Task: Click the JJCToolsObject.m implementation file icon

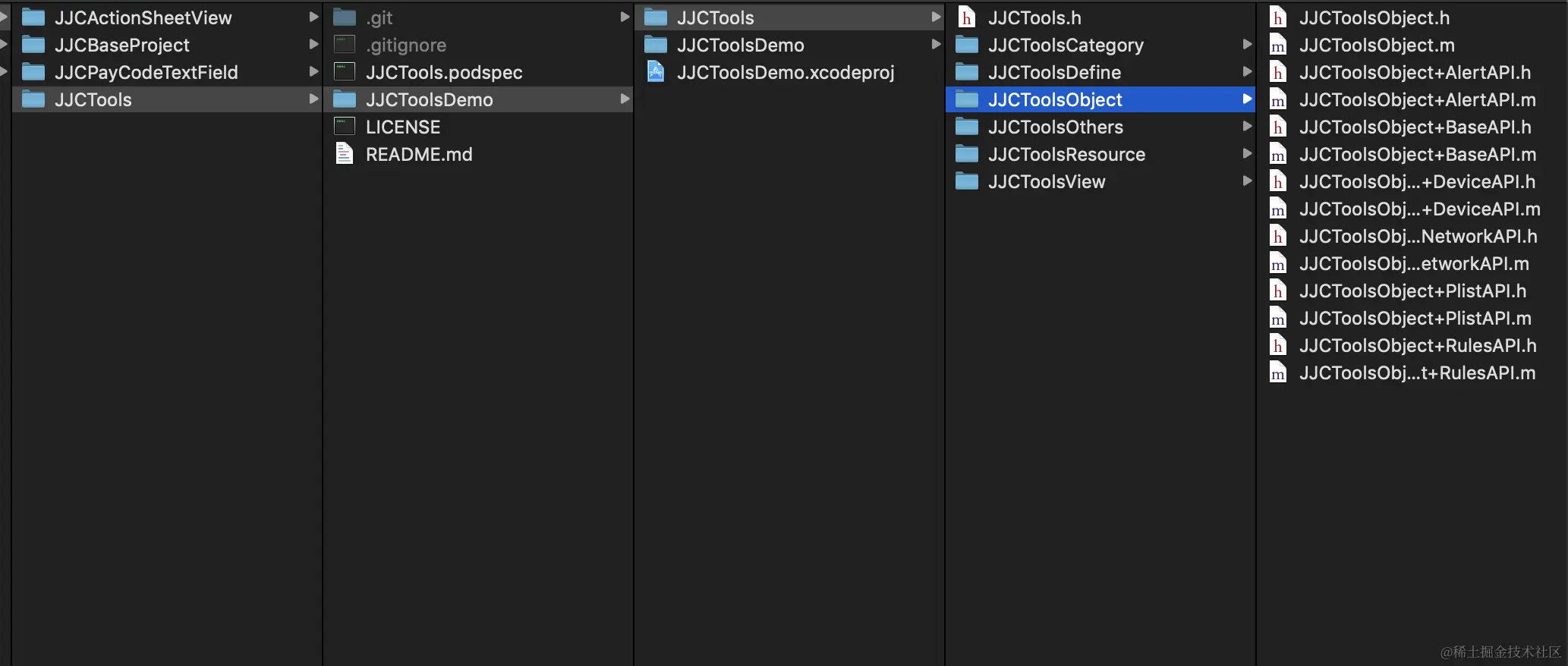Action: (1278, 45)
